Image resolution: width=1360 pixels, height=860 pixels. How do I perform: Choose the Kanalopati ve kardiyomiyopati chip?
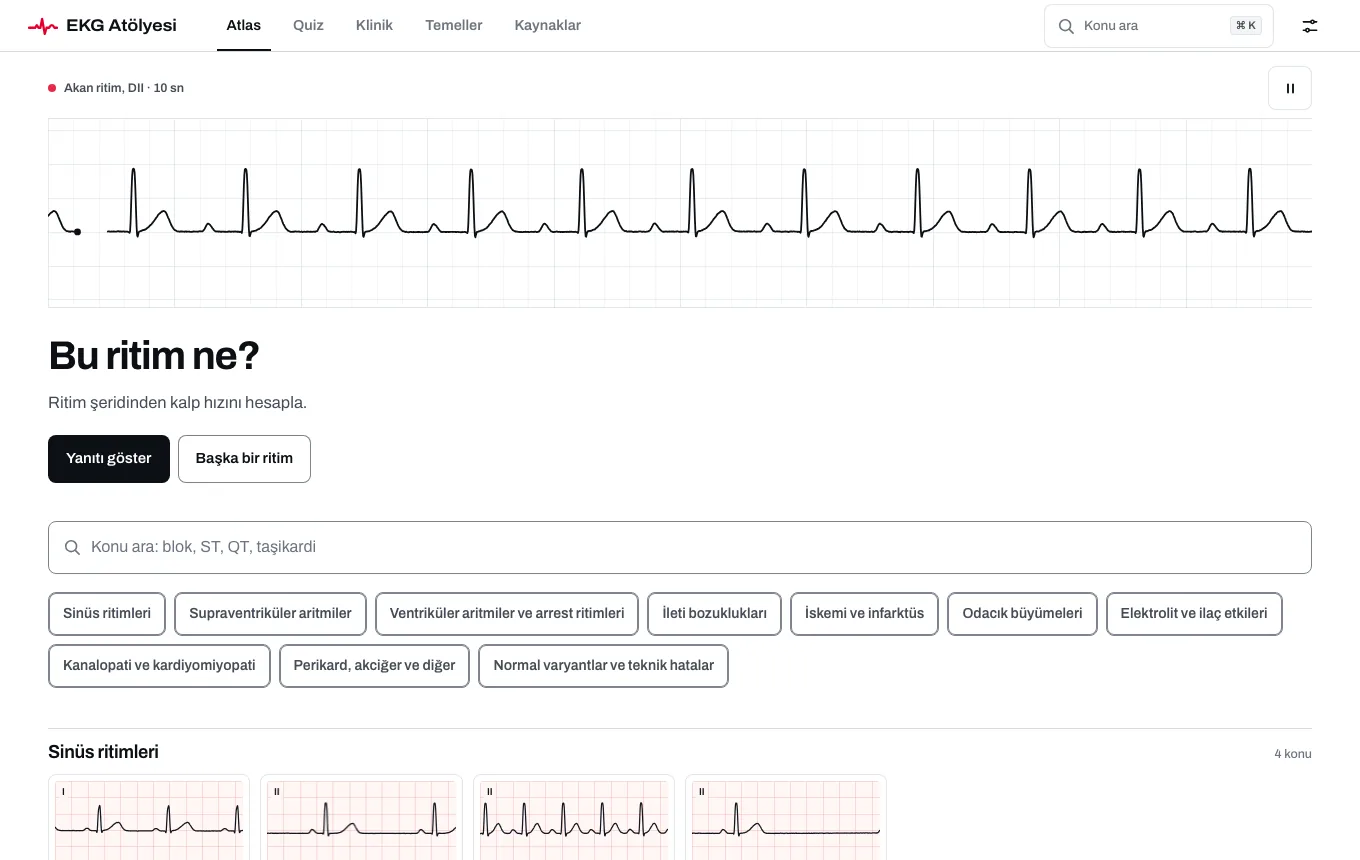point(159,666)
